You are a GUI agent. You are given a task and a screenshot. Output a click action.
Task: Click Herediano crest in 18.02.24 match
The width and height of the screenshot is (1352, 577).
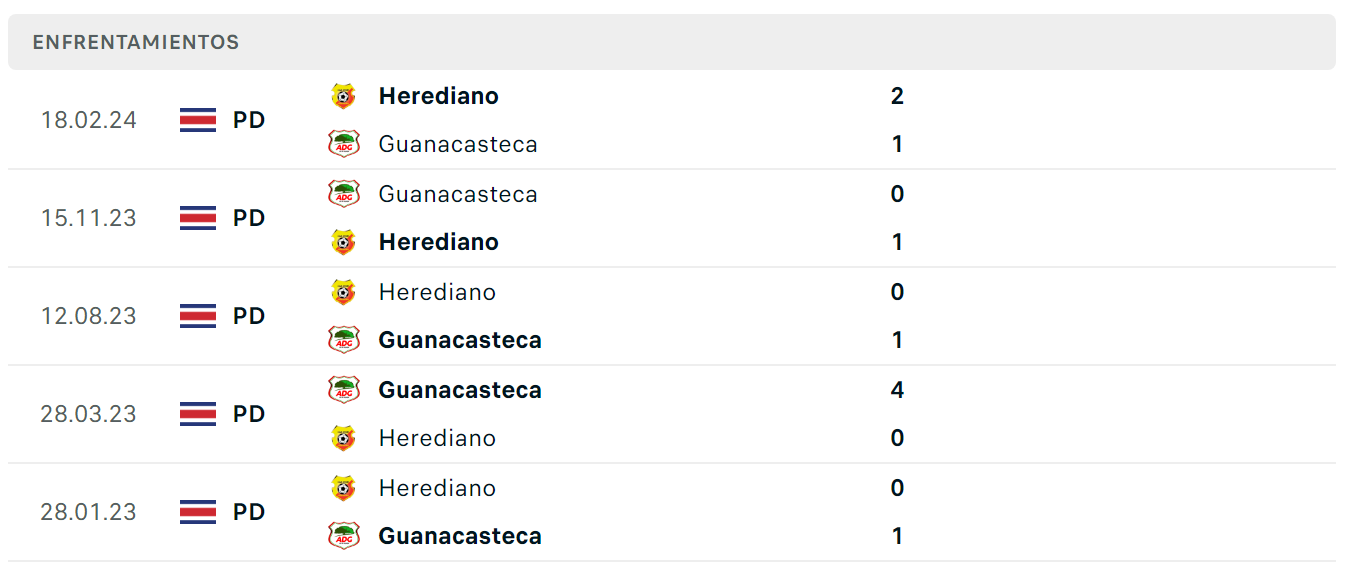(x=343, y=96)
